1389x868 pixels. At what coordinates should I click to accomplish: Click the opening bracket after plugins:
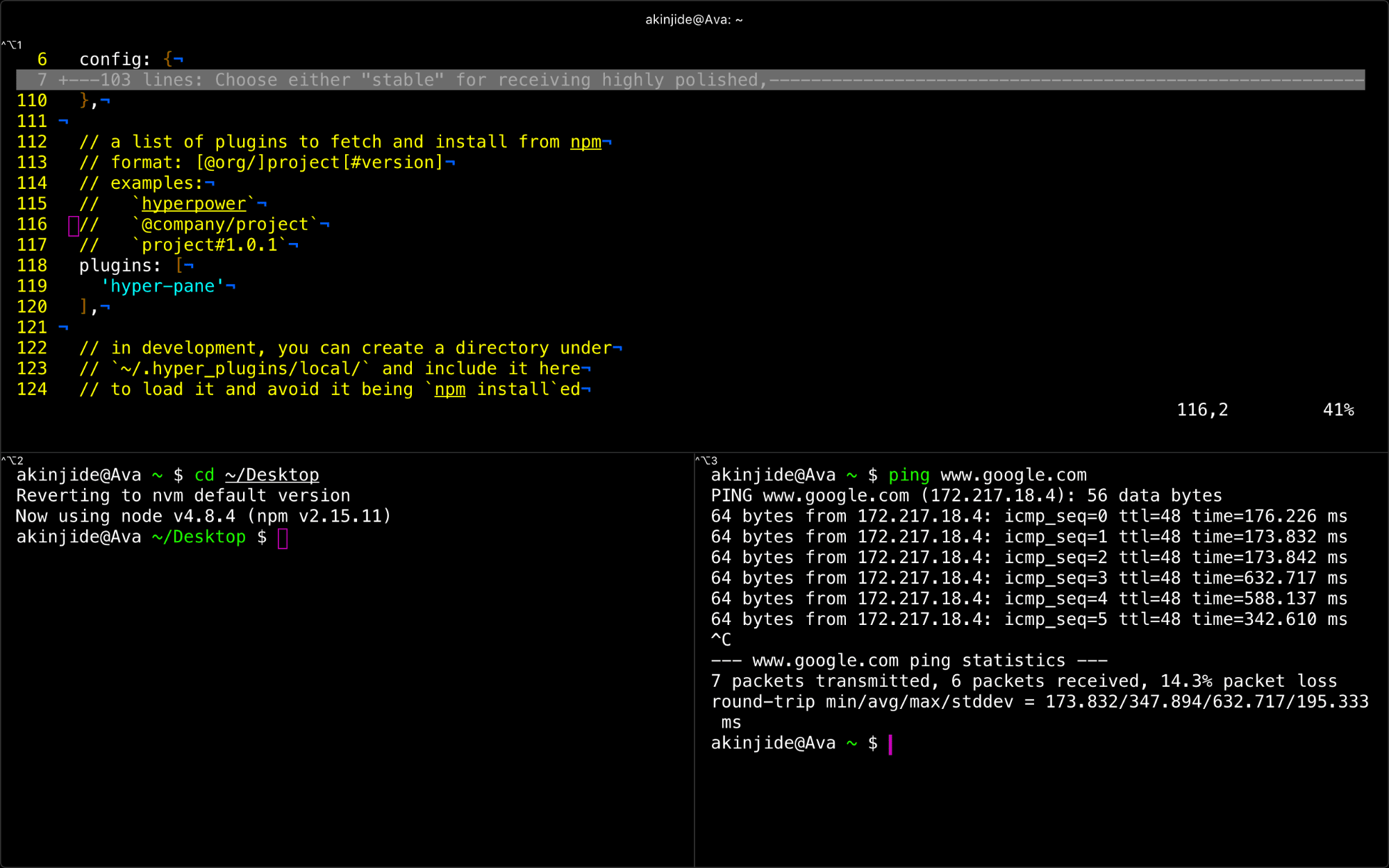point(179,265)
